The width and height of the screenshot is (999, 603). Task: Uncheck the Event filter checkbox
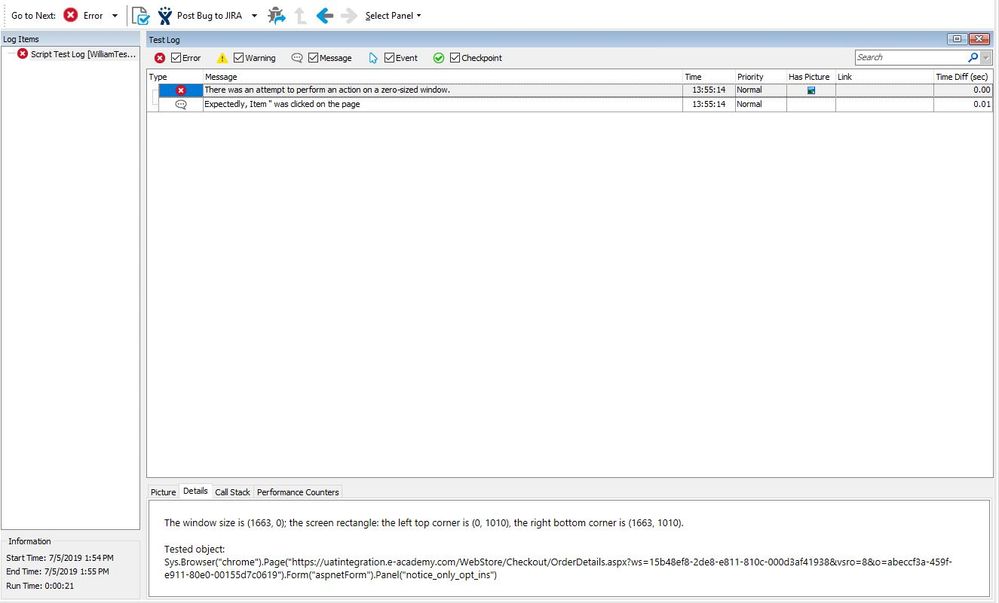pyautogui.click(x=389, y=57)
